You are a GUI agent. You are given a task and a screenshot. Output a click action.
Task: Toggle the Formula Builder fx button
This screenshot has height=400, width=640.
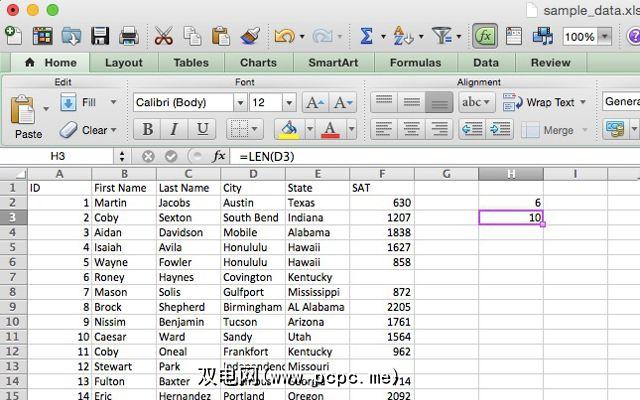pyautogui.click(x=485, y=36)
